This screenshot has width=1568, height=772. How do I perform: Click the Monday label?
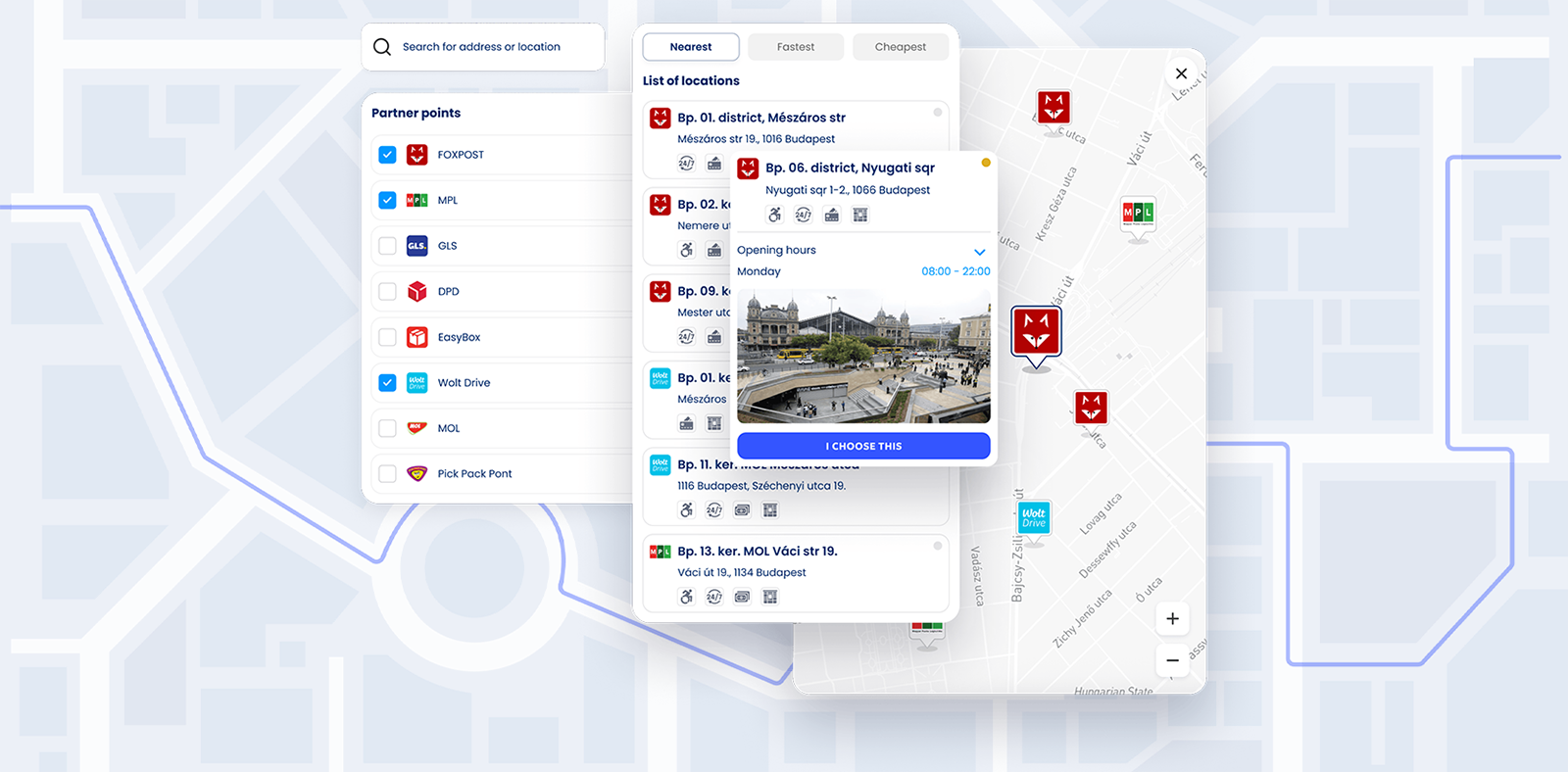click(759, 271)
